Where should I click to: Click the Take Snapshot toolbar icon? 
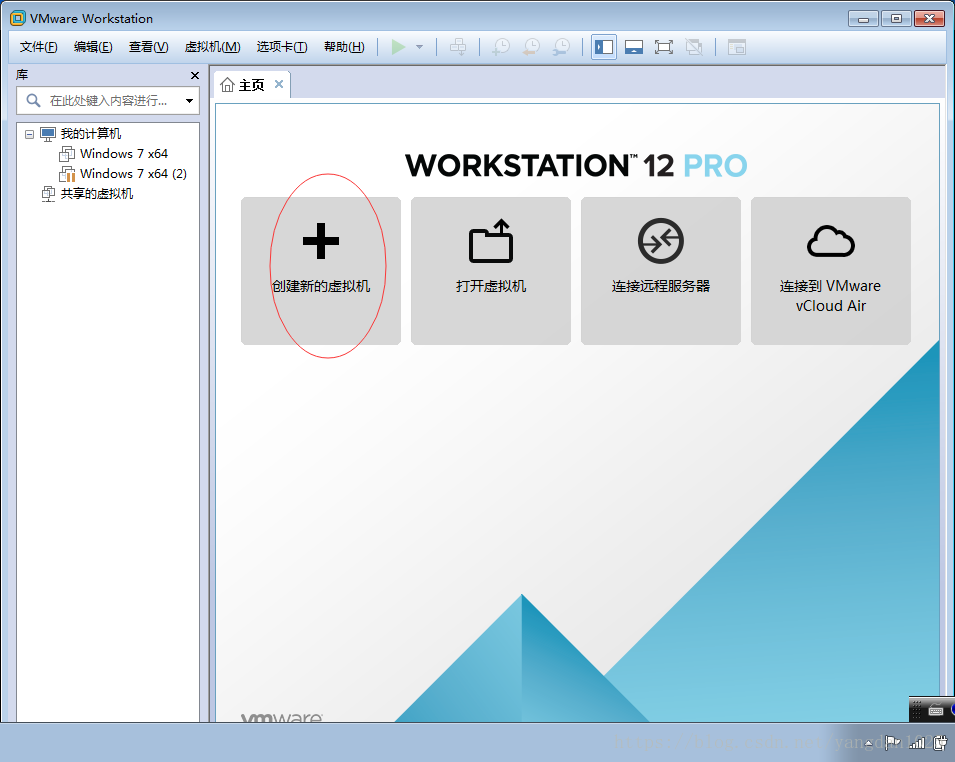(501, 47)
